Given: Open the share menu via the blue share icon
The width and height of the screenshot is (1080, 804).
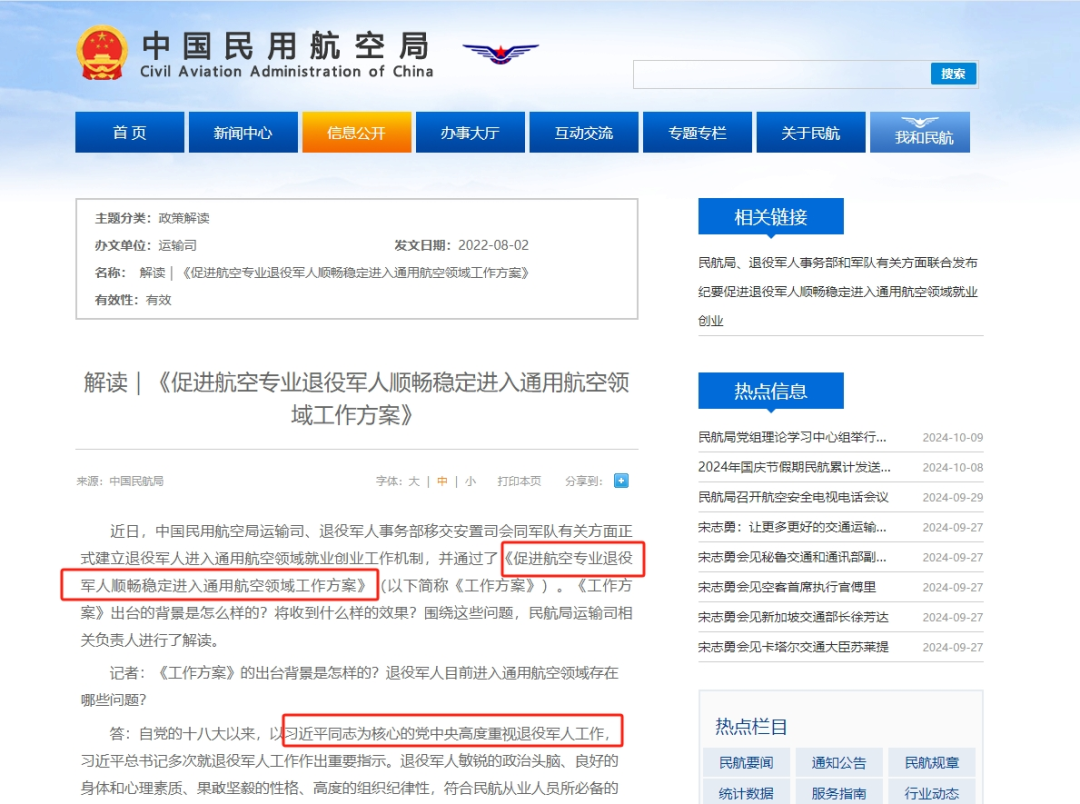Looking at the screenshot, I should [x=622, y=480].
